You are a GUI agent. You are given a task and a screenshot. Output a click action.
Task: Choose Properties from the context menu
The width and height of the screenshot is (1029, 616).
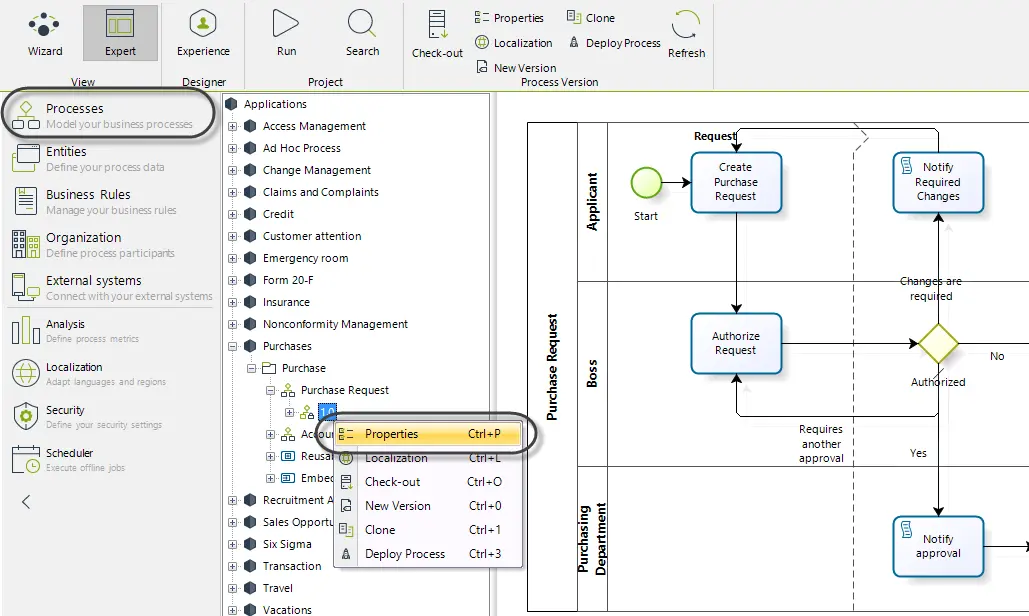[x=428, y=434]
